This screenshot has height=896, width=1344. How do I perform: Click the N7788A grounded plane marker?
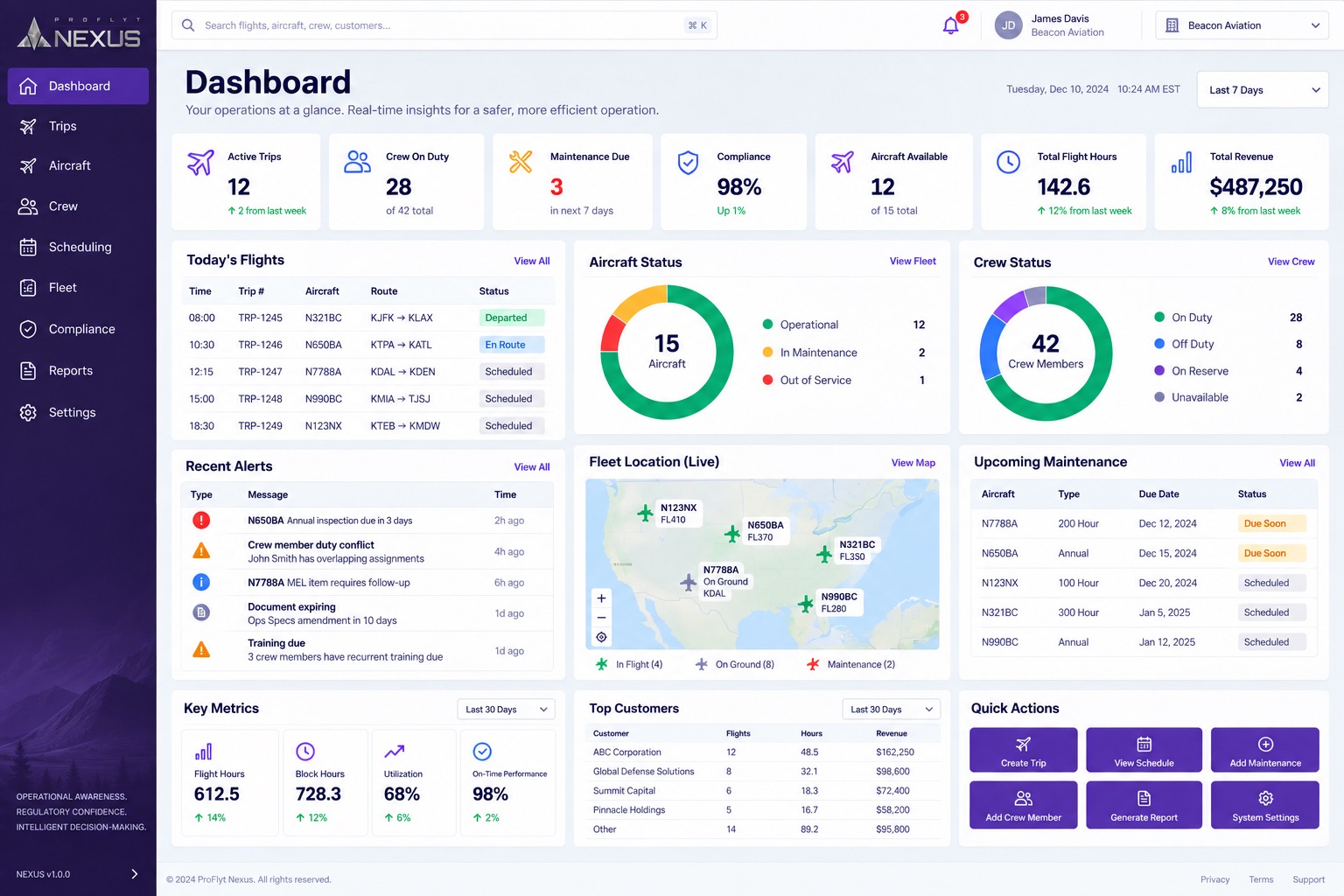point(689,581)
